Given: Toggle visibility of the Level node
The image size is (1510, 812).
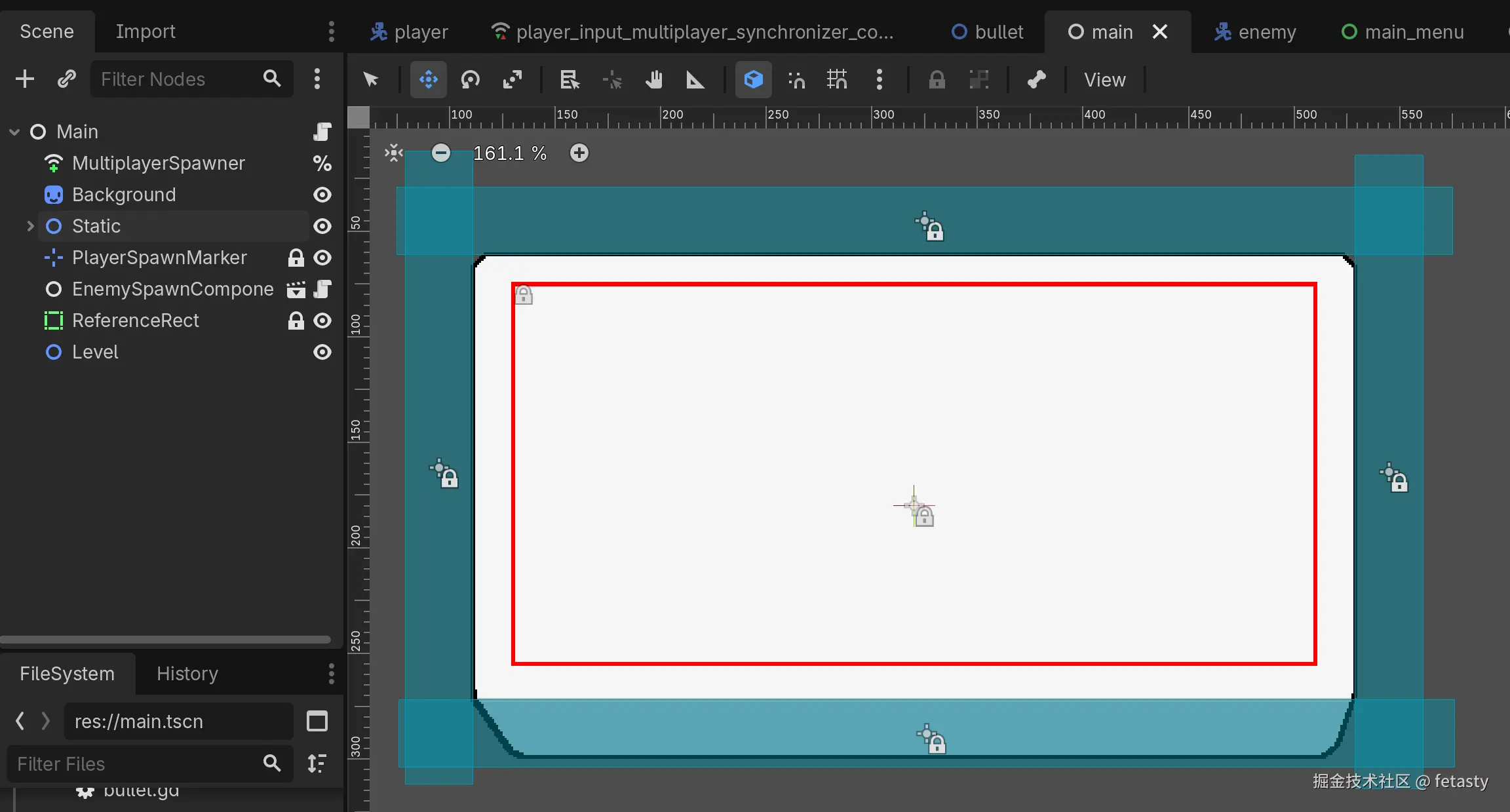Looking at the screenshot, I should click(322, 352).
